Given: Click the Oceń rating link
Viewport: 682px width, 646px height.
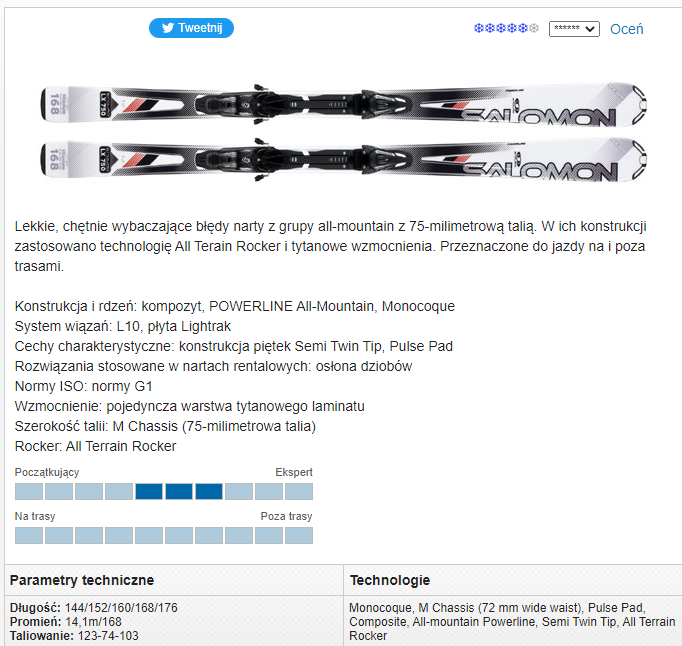Looking at the screenshot, I should [626, 29].
